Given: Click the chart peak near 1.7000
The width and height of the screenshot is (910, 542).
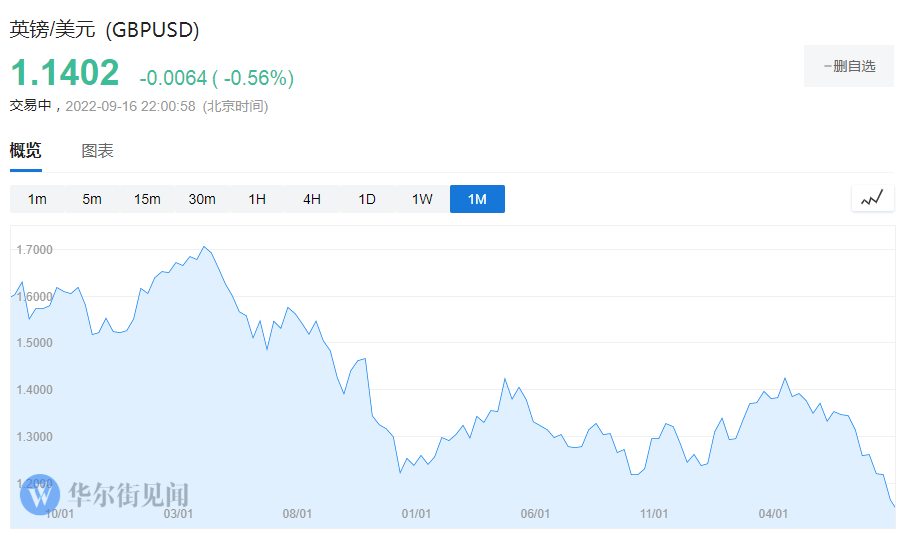Looking at the screenshot, I should (204, 247).
